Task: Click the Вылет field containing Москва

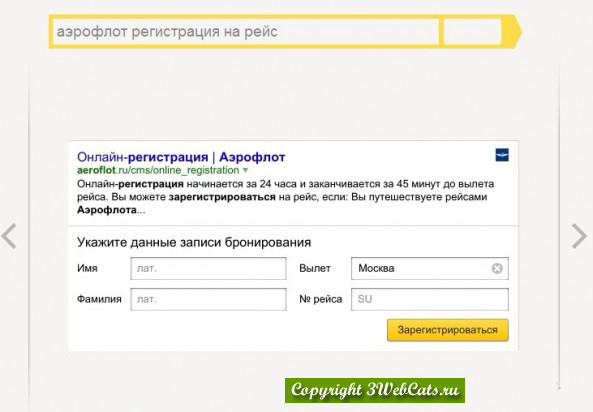Action: pos(430,269)
